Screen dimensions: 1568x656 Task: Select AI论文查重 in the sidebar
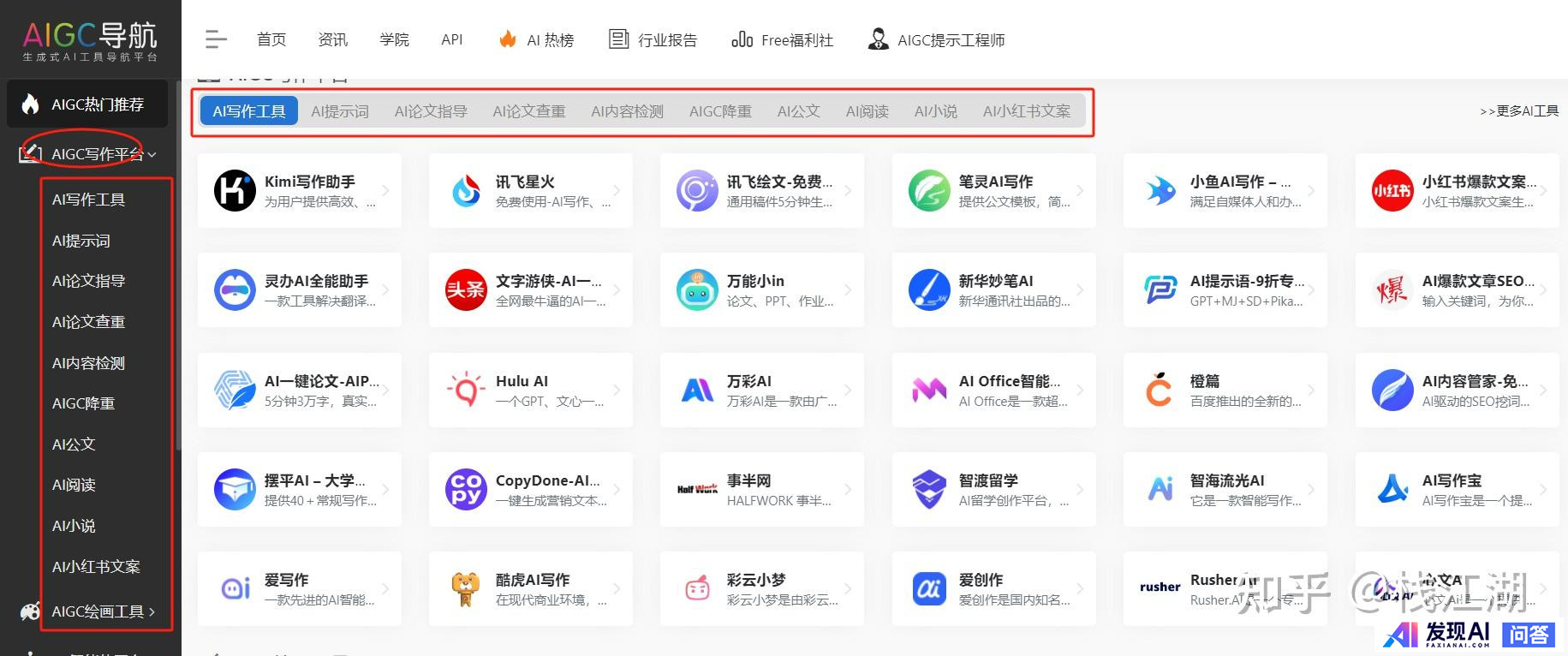(x=89, y=322)
